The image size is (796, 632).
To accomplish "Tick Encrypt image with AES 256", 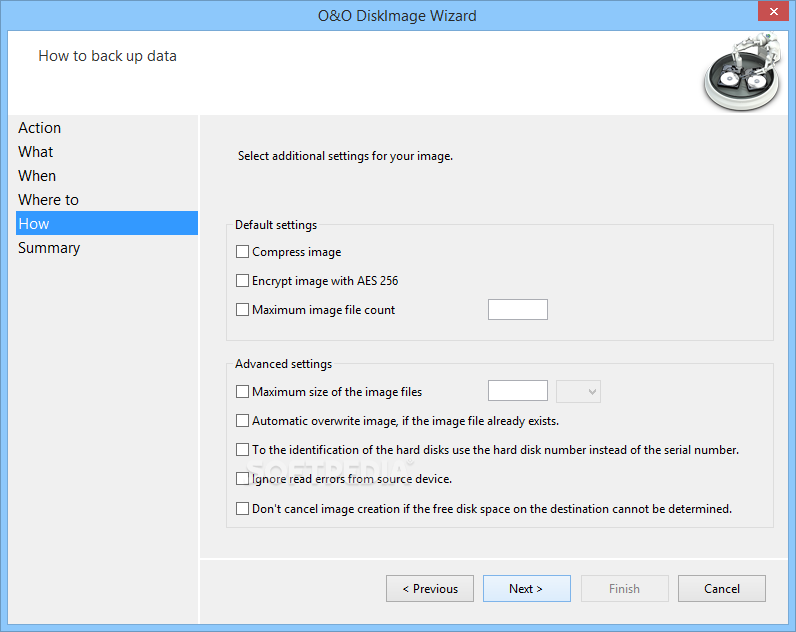I will pyautogui.click(x=243, y=281).
